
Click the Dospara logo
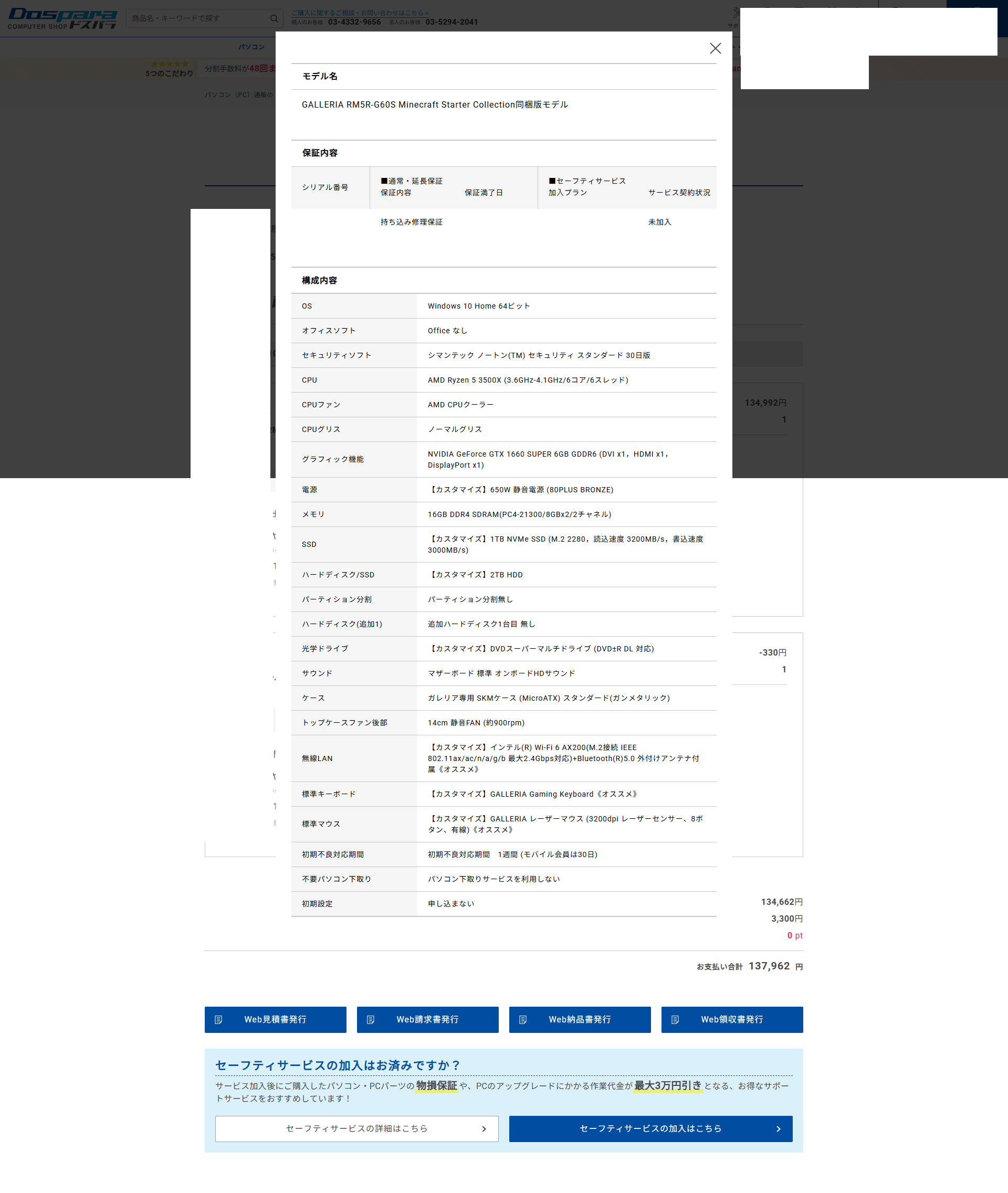tap(62, 18)
